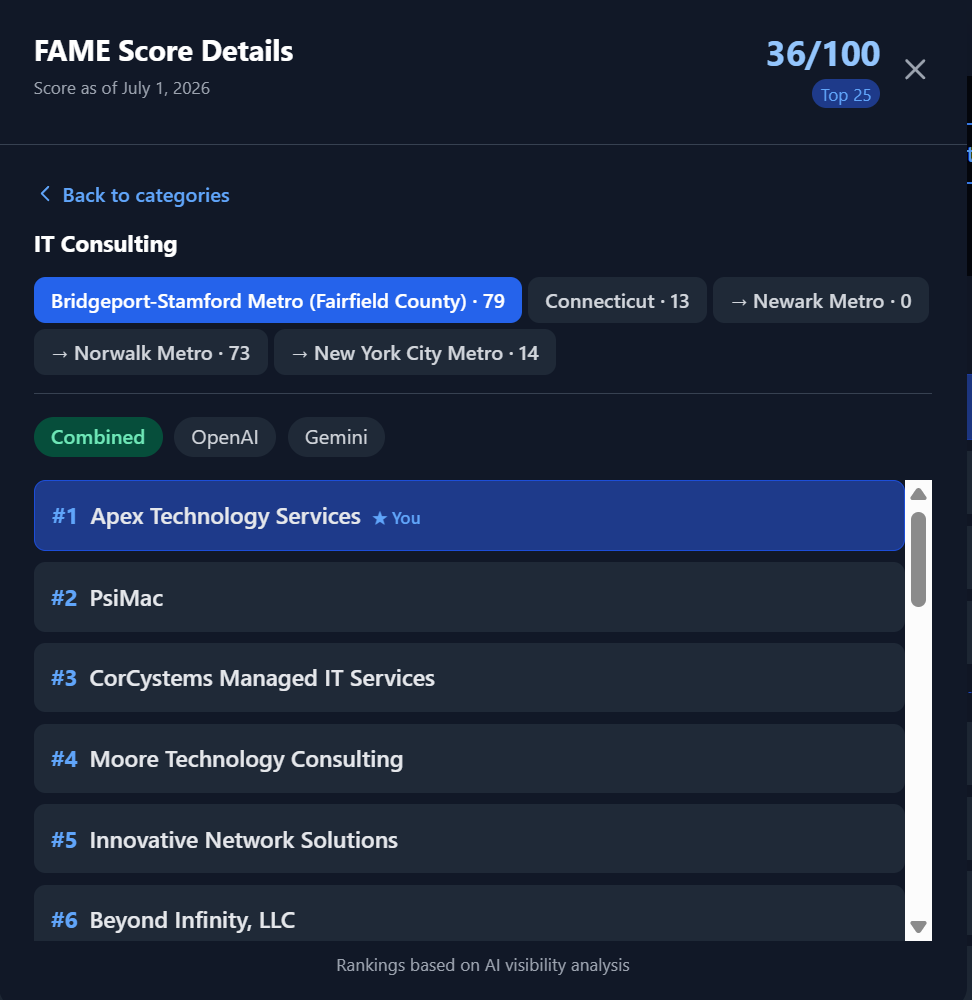Click the Top 25 badge
972x1000 pixels.
coord(846,94)
